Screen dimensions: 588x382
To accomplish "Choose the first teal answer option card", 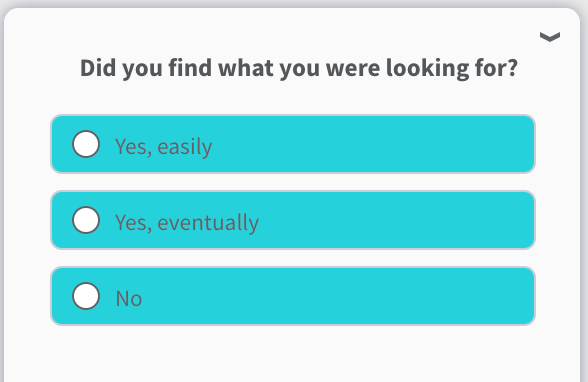I will pyautogui.click(x=292, y=144).
